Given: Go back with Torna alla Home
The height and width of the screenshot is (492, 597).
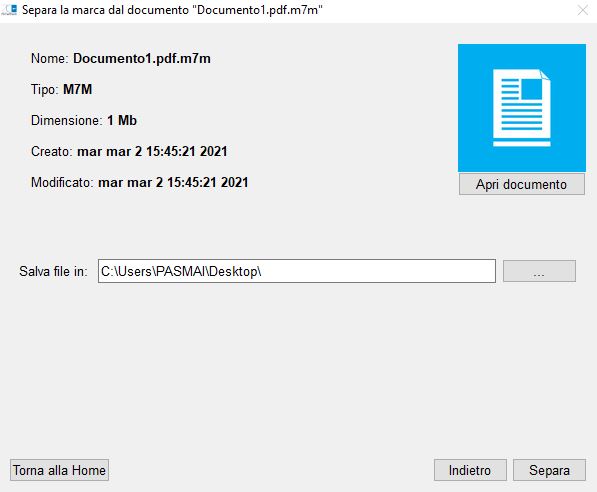Looking at the screenshot, I should 59,470.
